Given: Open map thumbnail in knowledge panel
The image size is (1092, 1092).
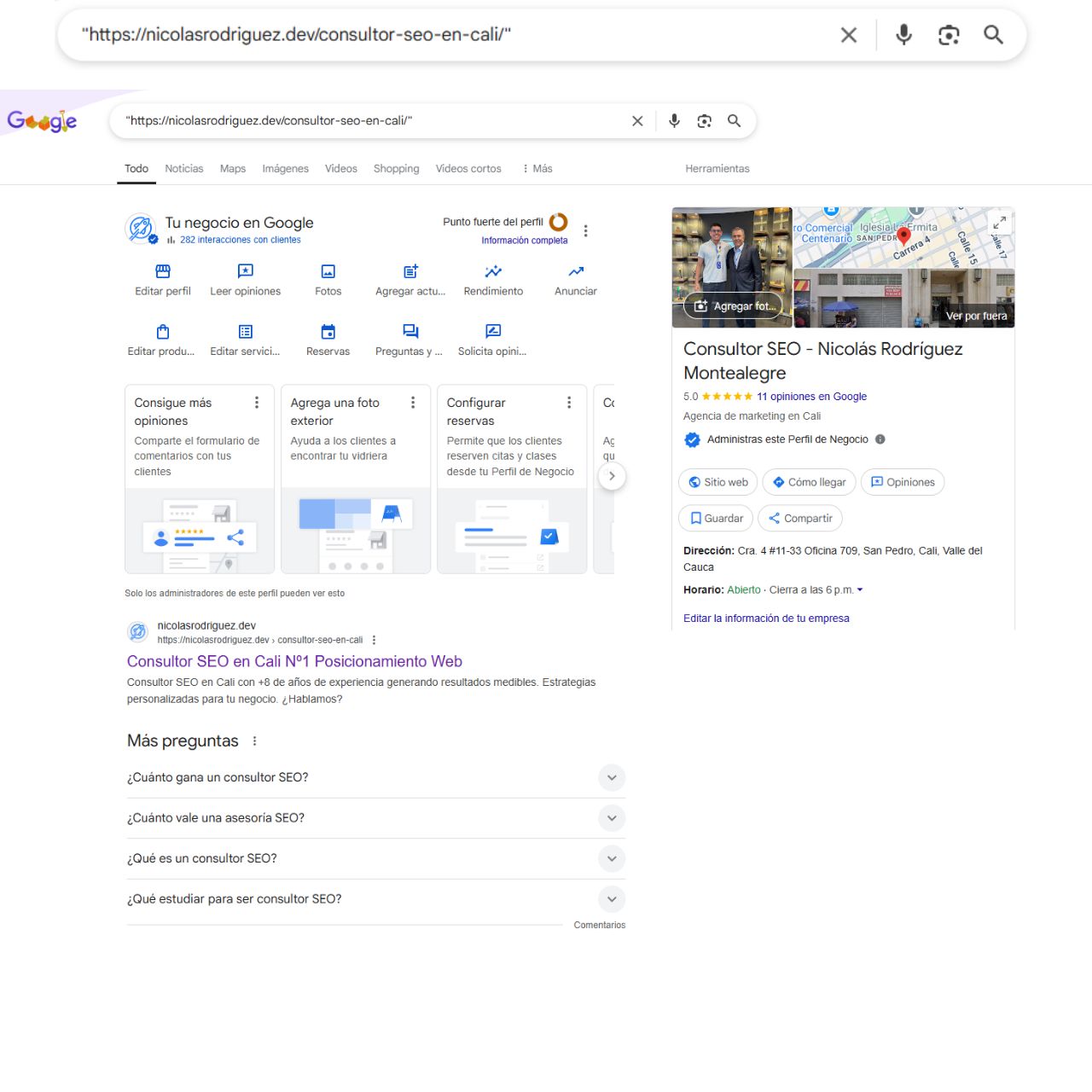Looking at the screenshot, I should point(904,238).
